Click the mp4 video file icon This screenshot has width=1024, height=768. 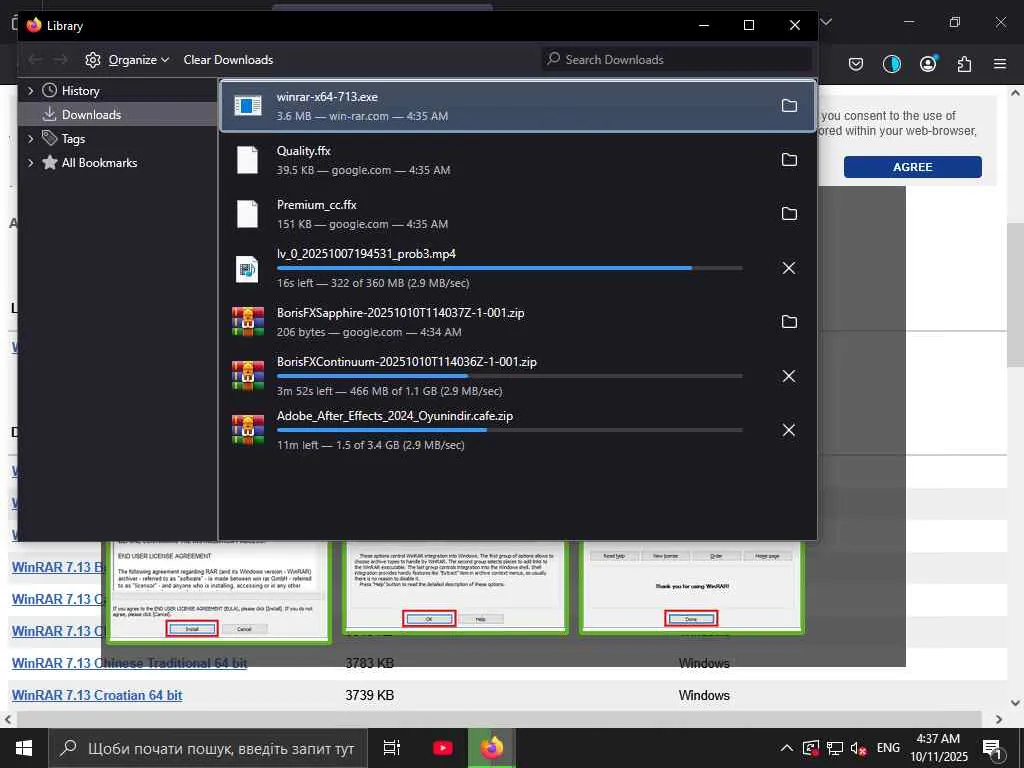point(248,268)
